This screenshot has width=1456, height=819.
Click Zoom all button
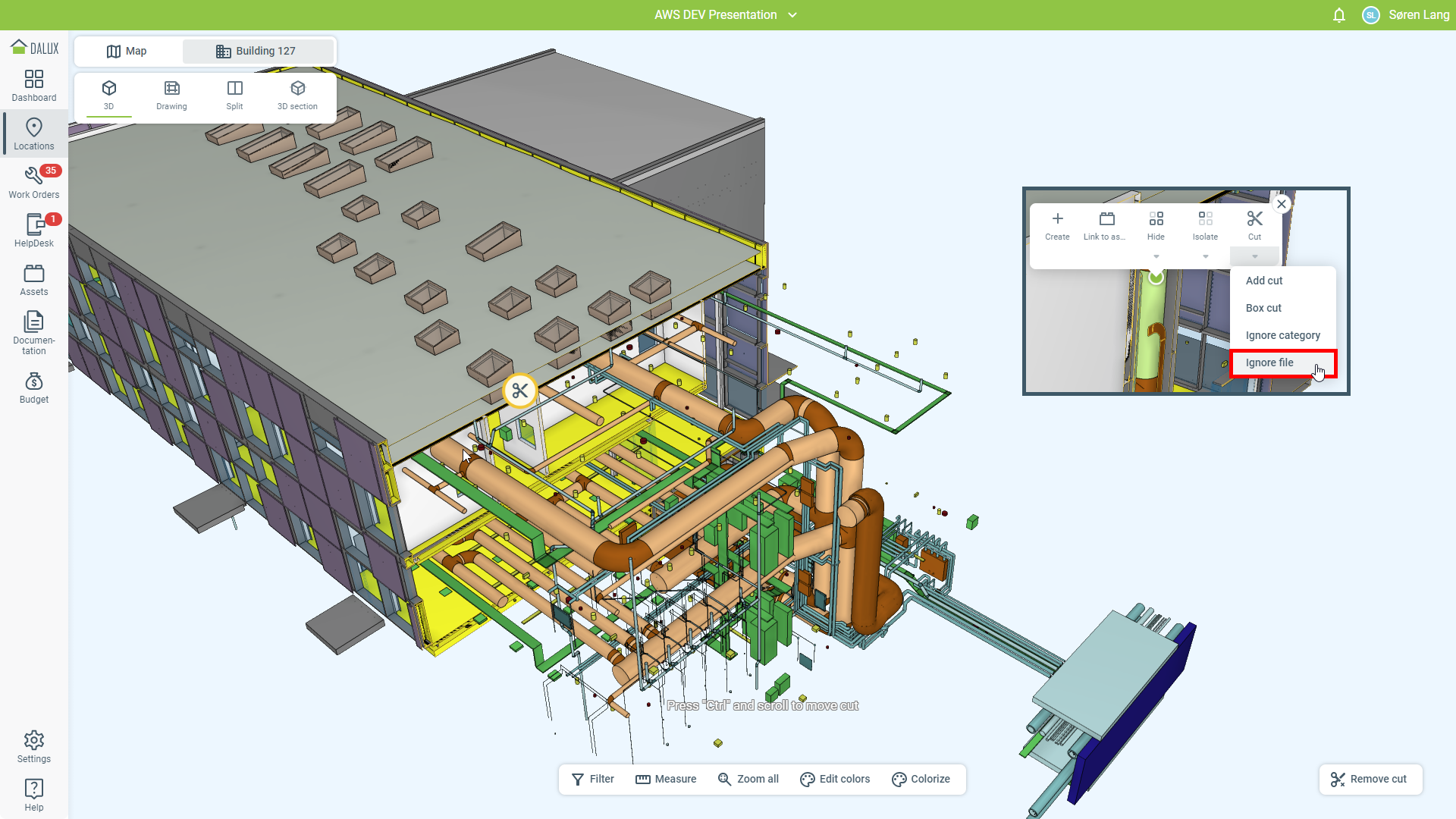(x=748, y=780)
